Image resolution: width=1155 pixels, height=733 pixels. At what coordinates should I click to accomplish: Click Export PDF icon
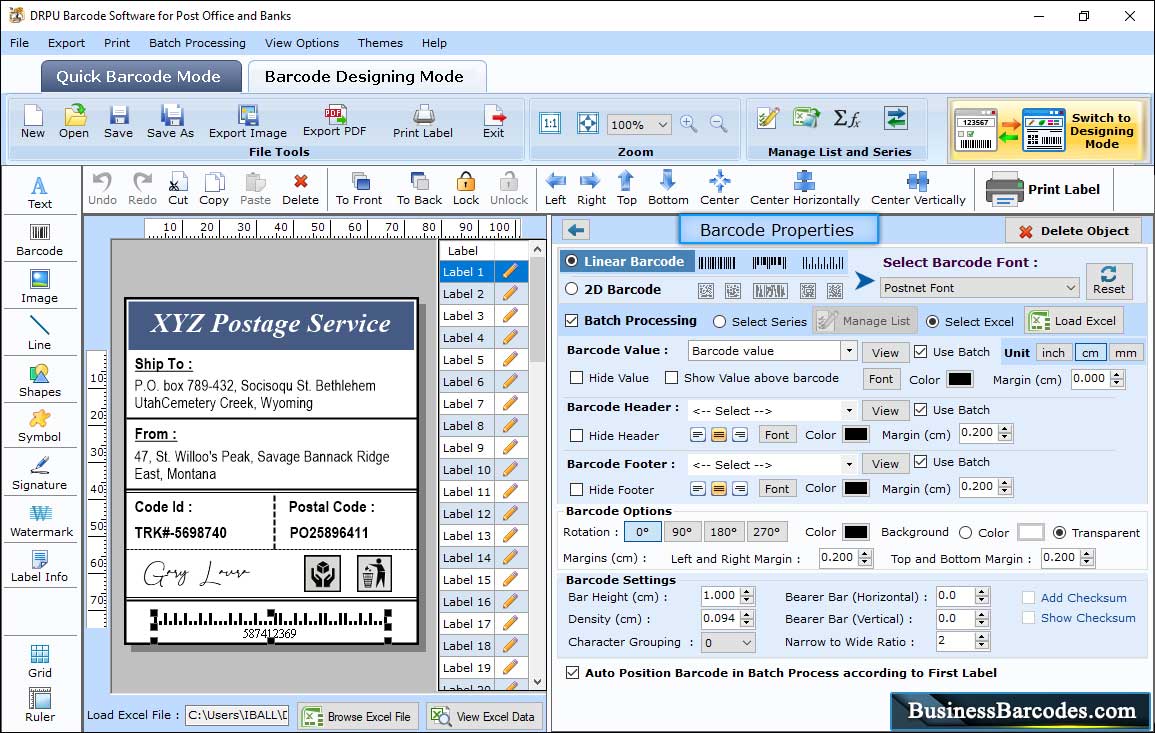click(334, 121)
